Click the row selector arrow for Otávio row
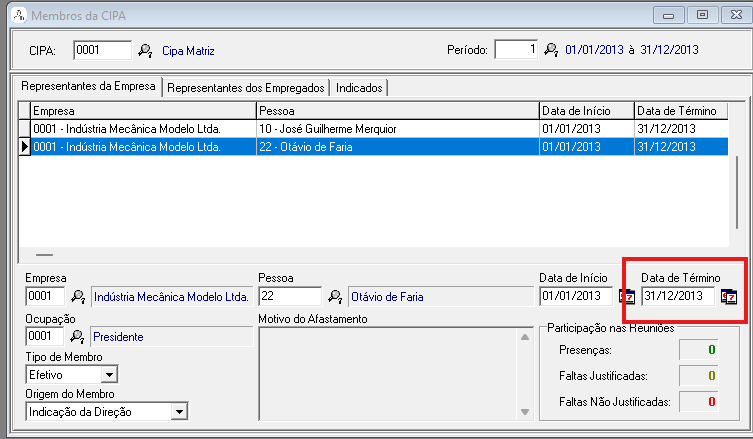753x439 pixels. [x=24, y=146]
